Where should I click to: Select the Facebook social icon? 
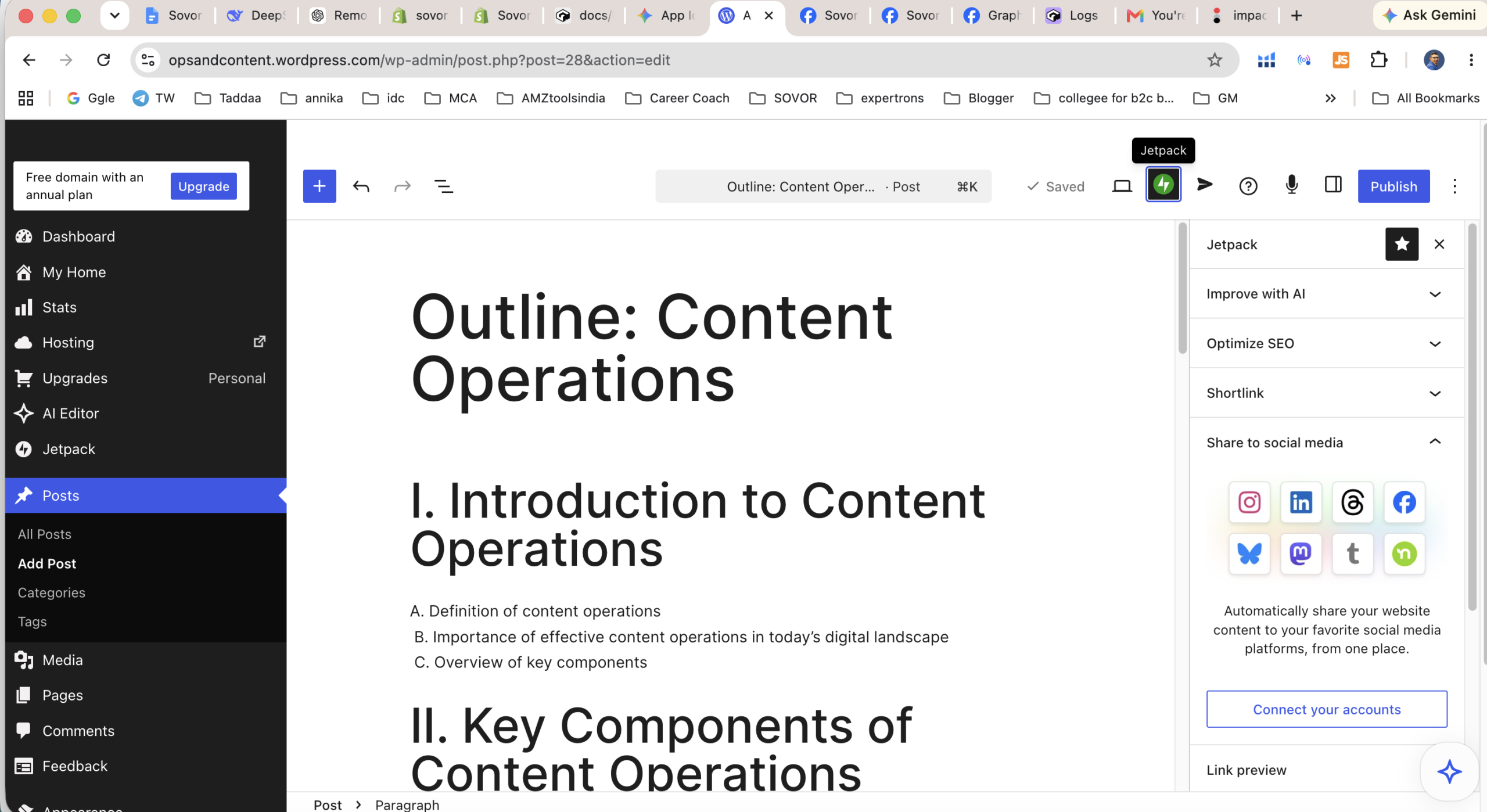click(1405, 502)
